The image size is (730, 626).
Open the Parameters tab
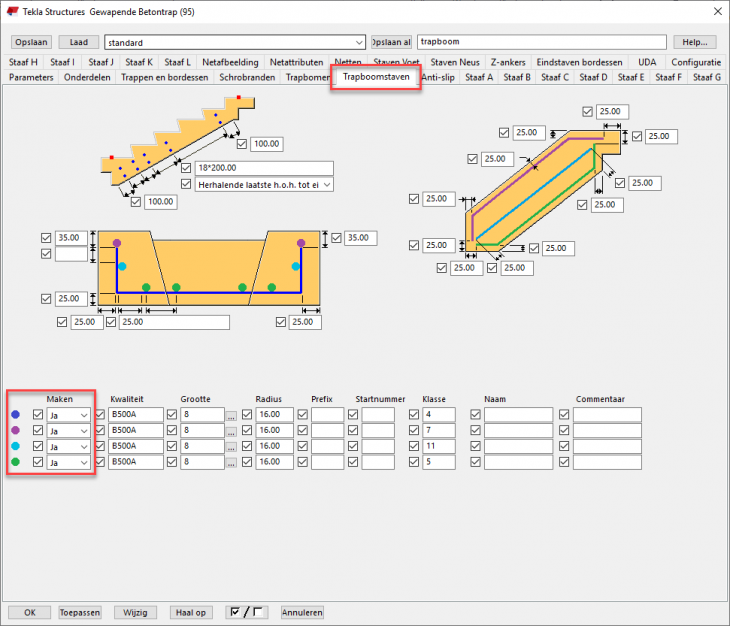(31, 77)
